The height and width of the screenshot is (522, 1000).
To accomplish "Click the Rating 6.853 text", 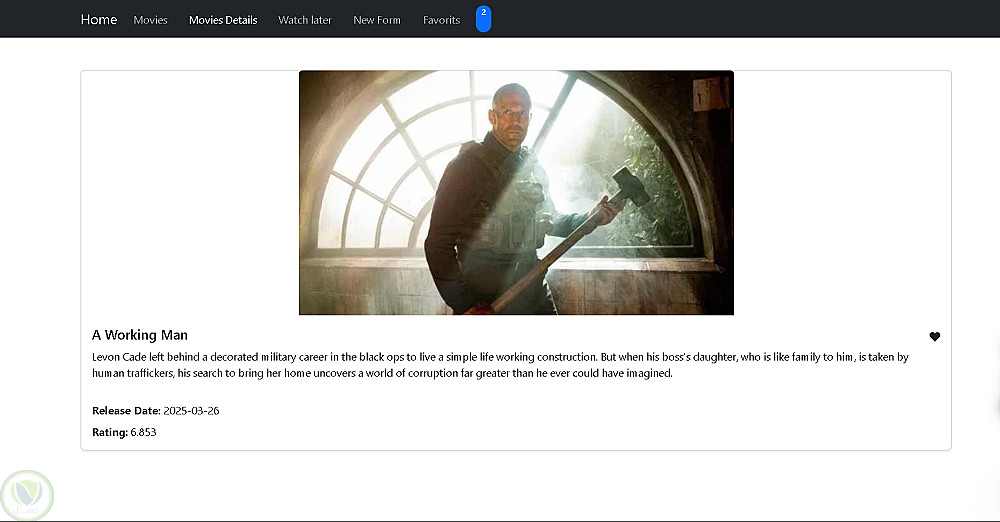I will pyautogui.click(x=124, y=432).
